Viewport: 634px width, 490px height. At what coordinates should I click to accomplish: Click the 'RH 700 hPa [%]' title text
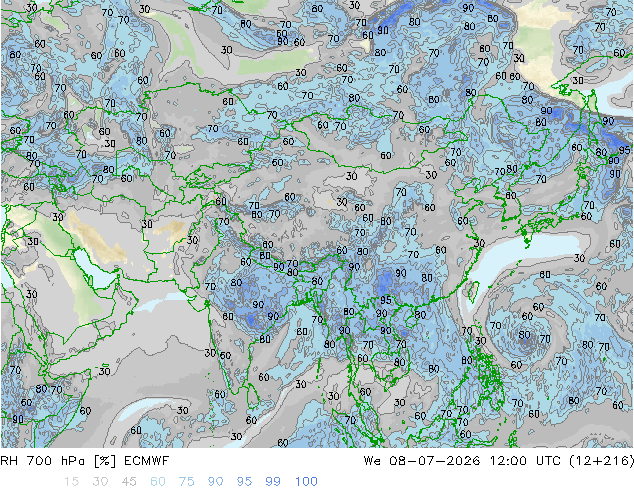point(58,461)
